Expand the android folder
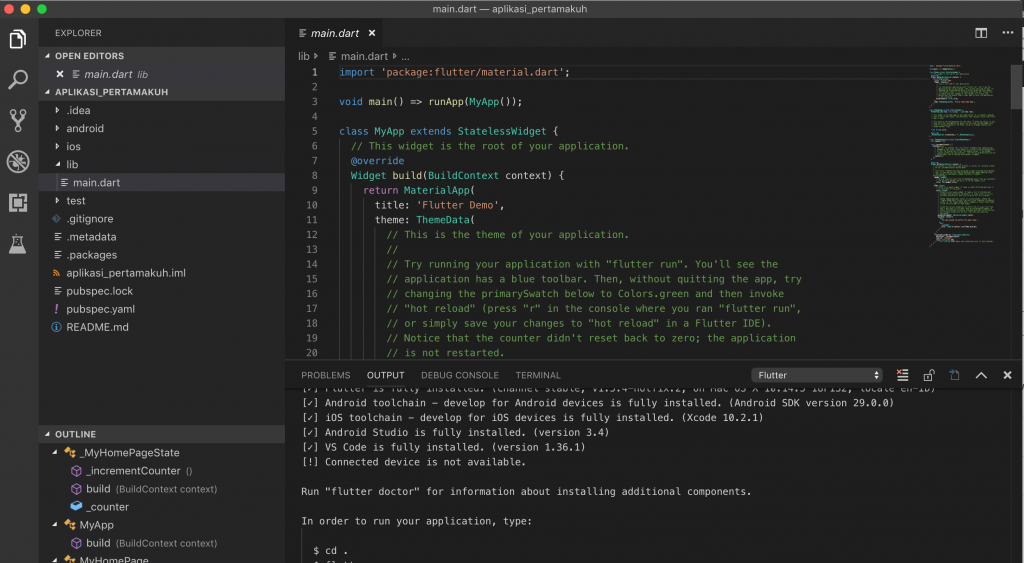 click(85, 128)
